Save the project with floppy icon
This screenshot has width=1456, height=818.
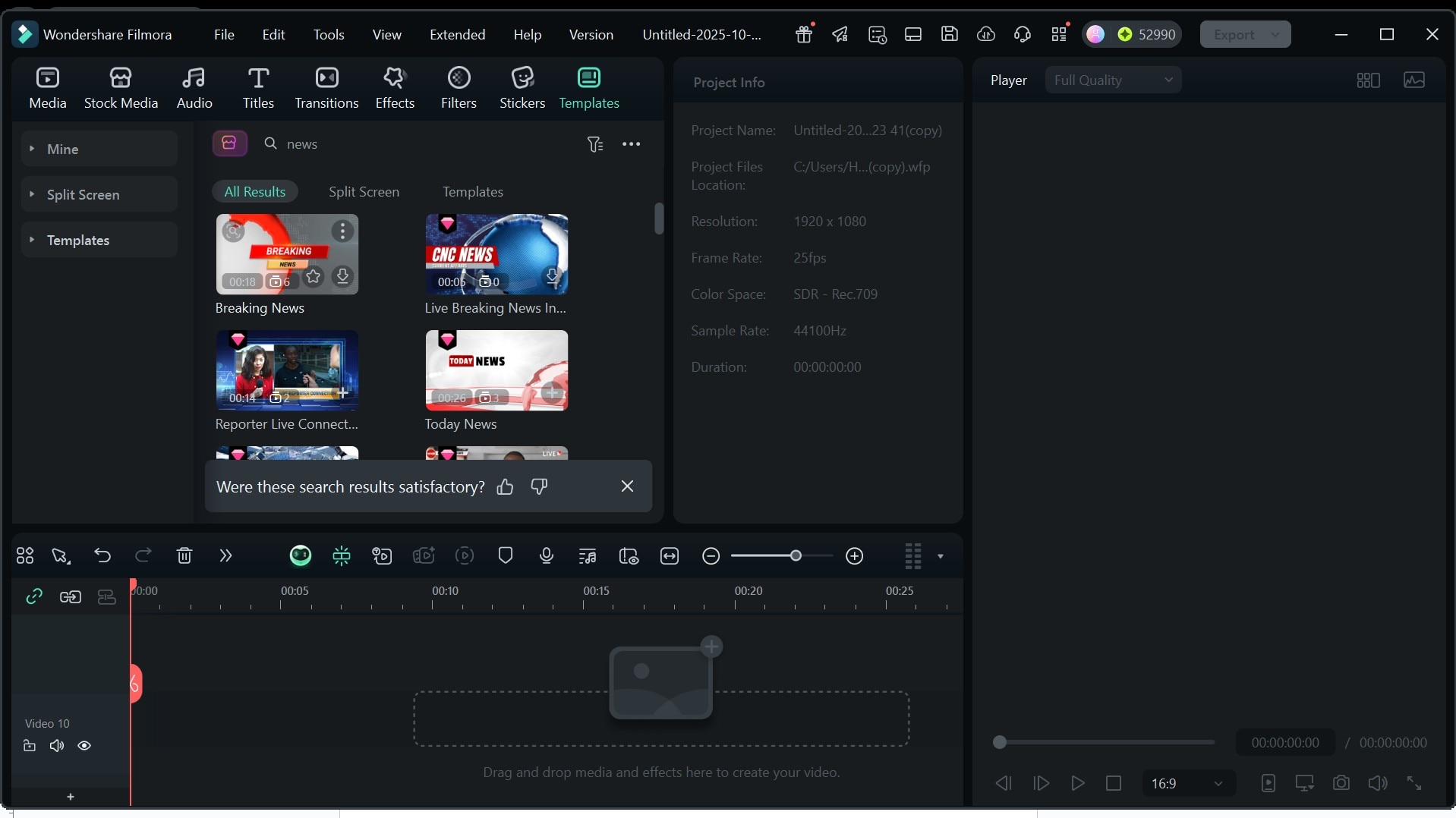[x=950, y=34]
